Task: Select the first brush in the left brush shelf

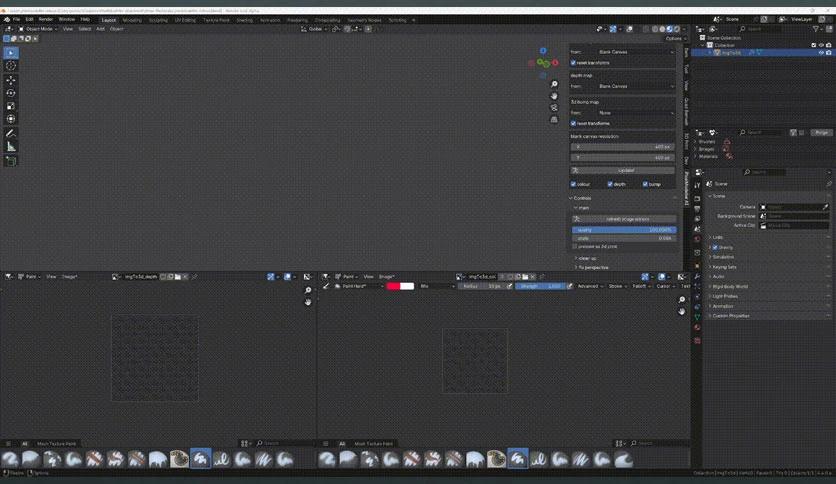Action: click(10, 458)
